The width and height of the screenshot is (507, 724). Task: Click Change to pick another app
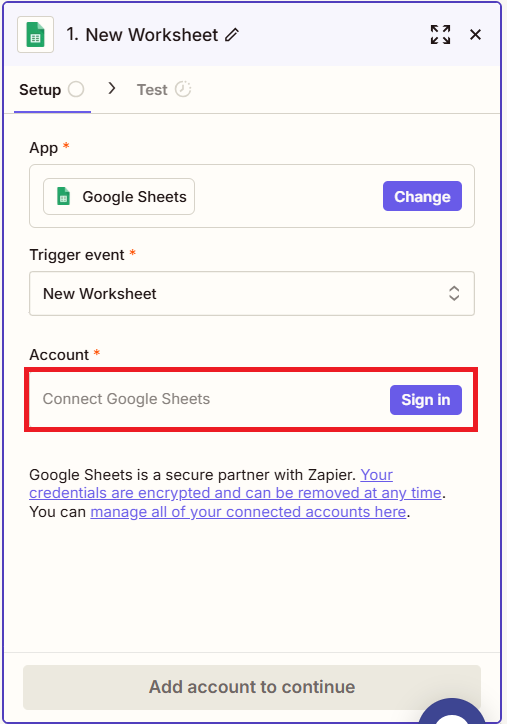(x=422, y=196)
